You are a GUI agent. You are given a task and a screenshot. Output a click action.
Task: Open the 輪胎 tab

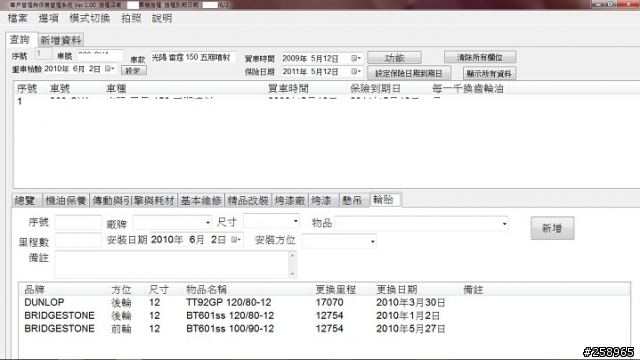tap(385, 200)
